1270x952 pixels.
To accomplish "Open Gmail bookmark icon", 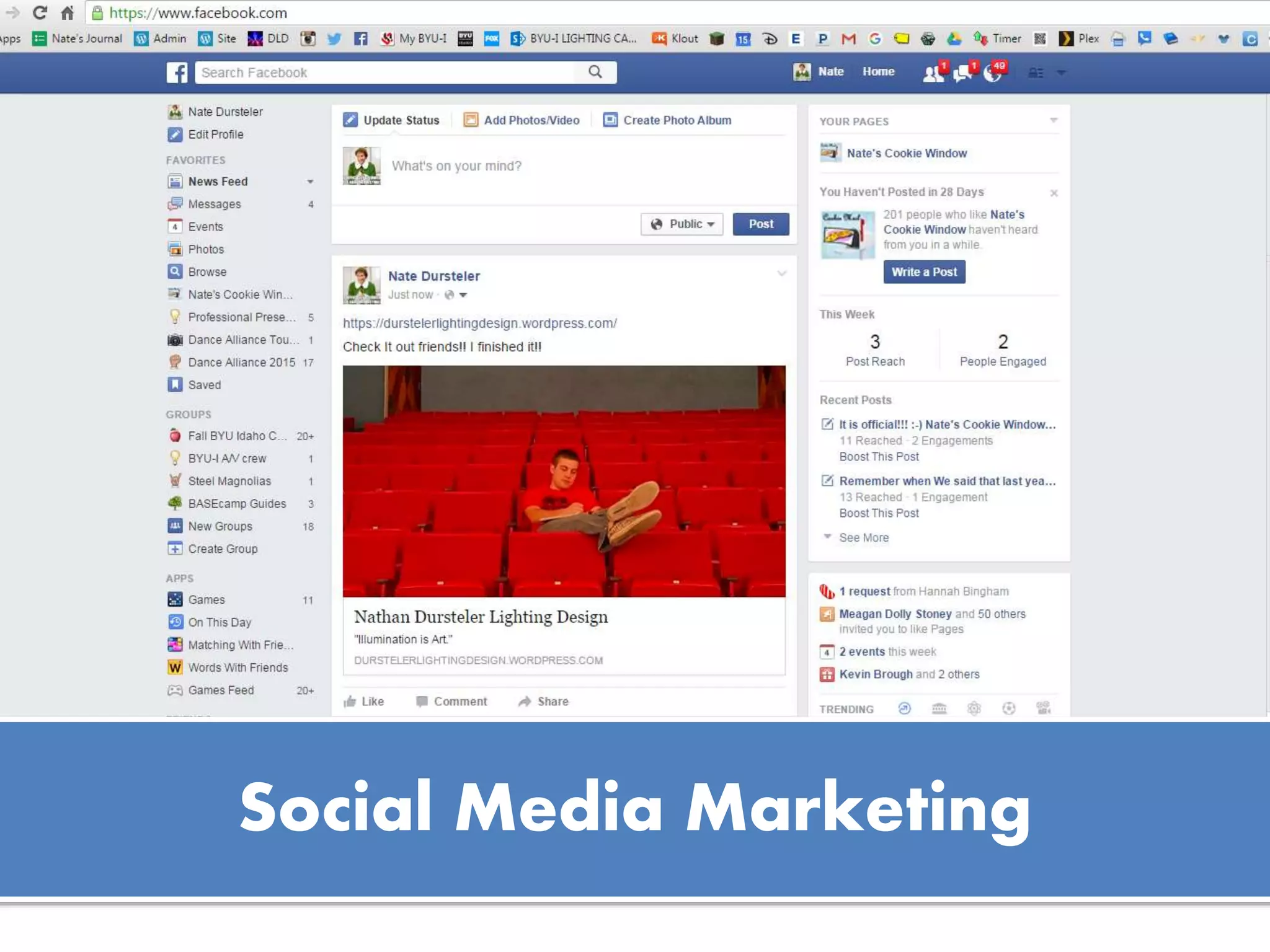I will [848, 38].
